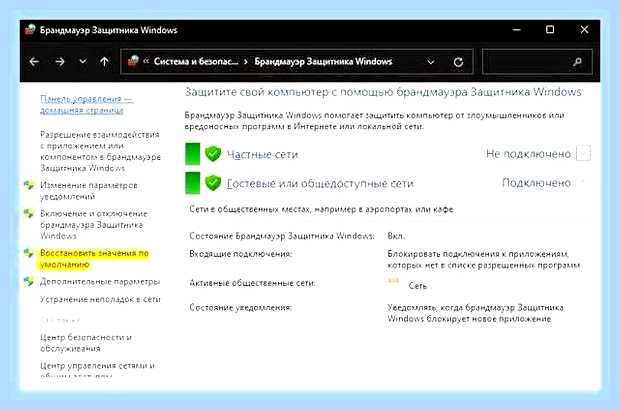This screenshot has width=620, height=410.
Task: Open 'Дополнительные параметры' link
Action: tap(100, 282)
